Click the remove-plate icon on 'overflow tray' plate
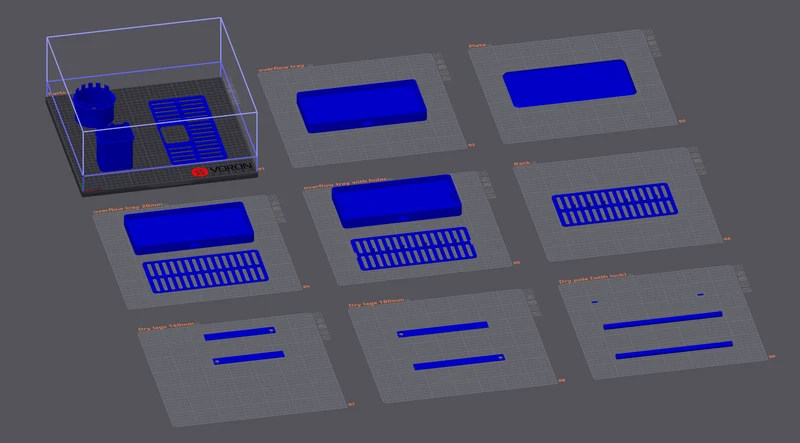This screenshot has height=443, width=800. pyautogui.click(x=439, y=56)
